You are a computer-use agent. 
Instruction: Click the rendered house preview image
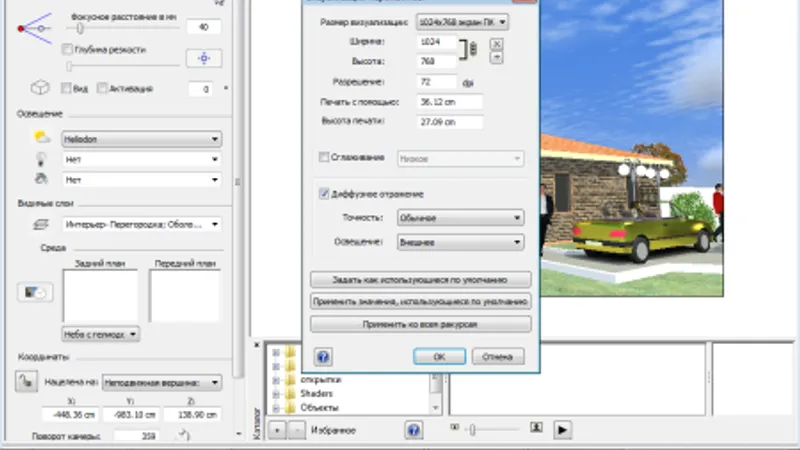click(x=632, y=148)
